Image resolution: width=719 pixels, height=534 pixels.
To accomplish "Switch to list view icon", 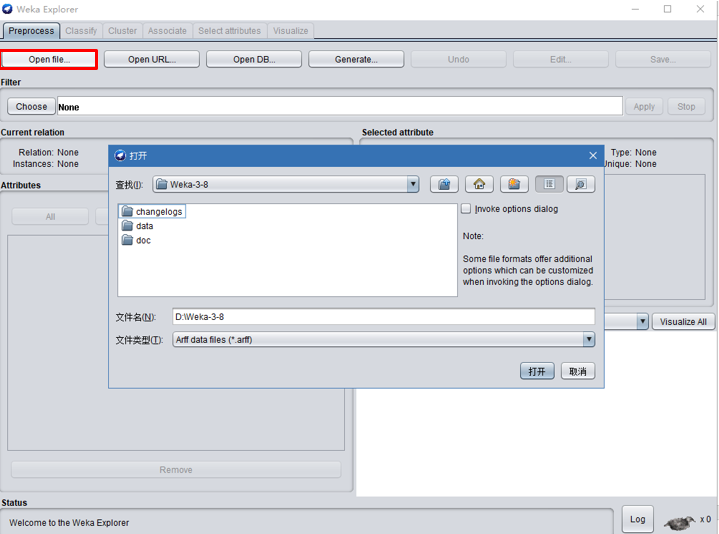I will pyautogui.click(x=549, y=184).
